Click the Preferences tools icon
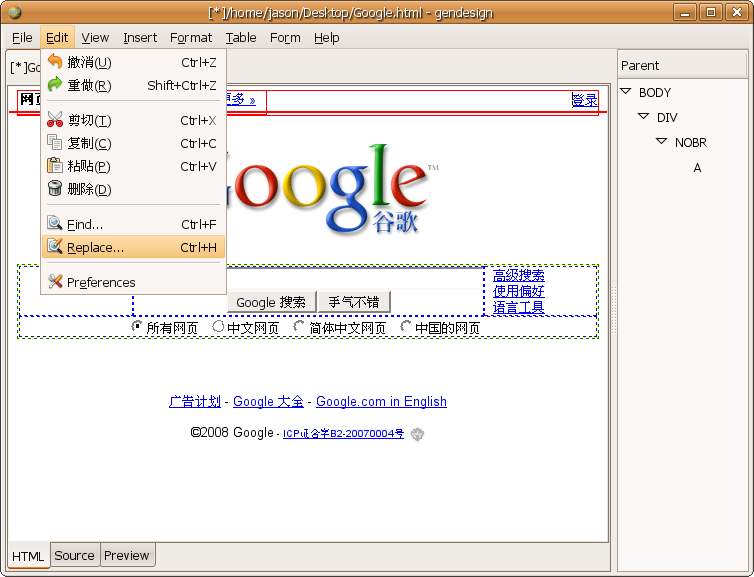Image resolution: width=754 pixels, height=577 pixels. pos(55,281)
